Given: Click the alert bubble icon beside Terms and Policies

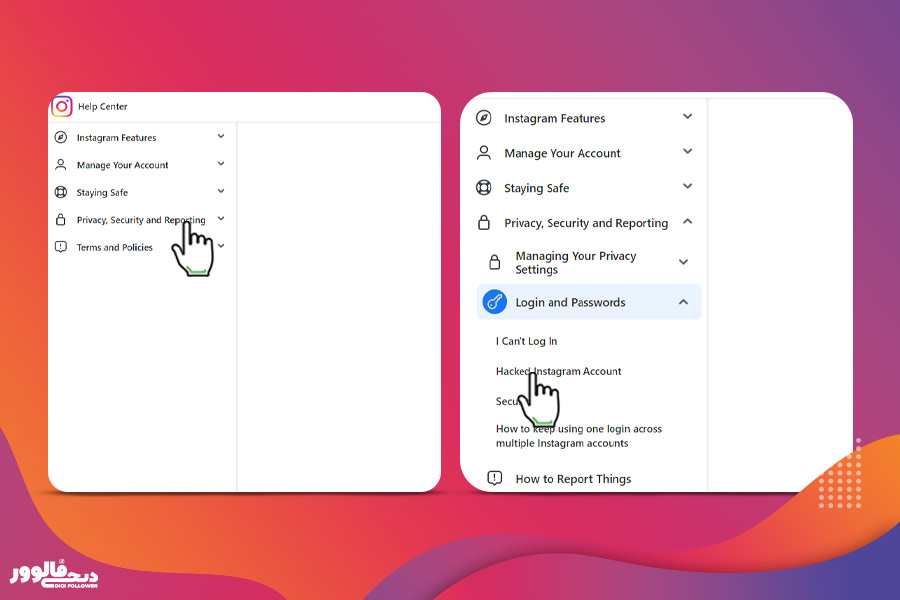Looking at the screenshot, I should point(60,247).
